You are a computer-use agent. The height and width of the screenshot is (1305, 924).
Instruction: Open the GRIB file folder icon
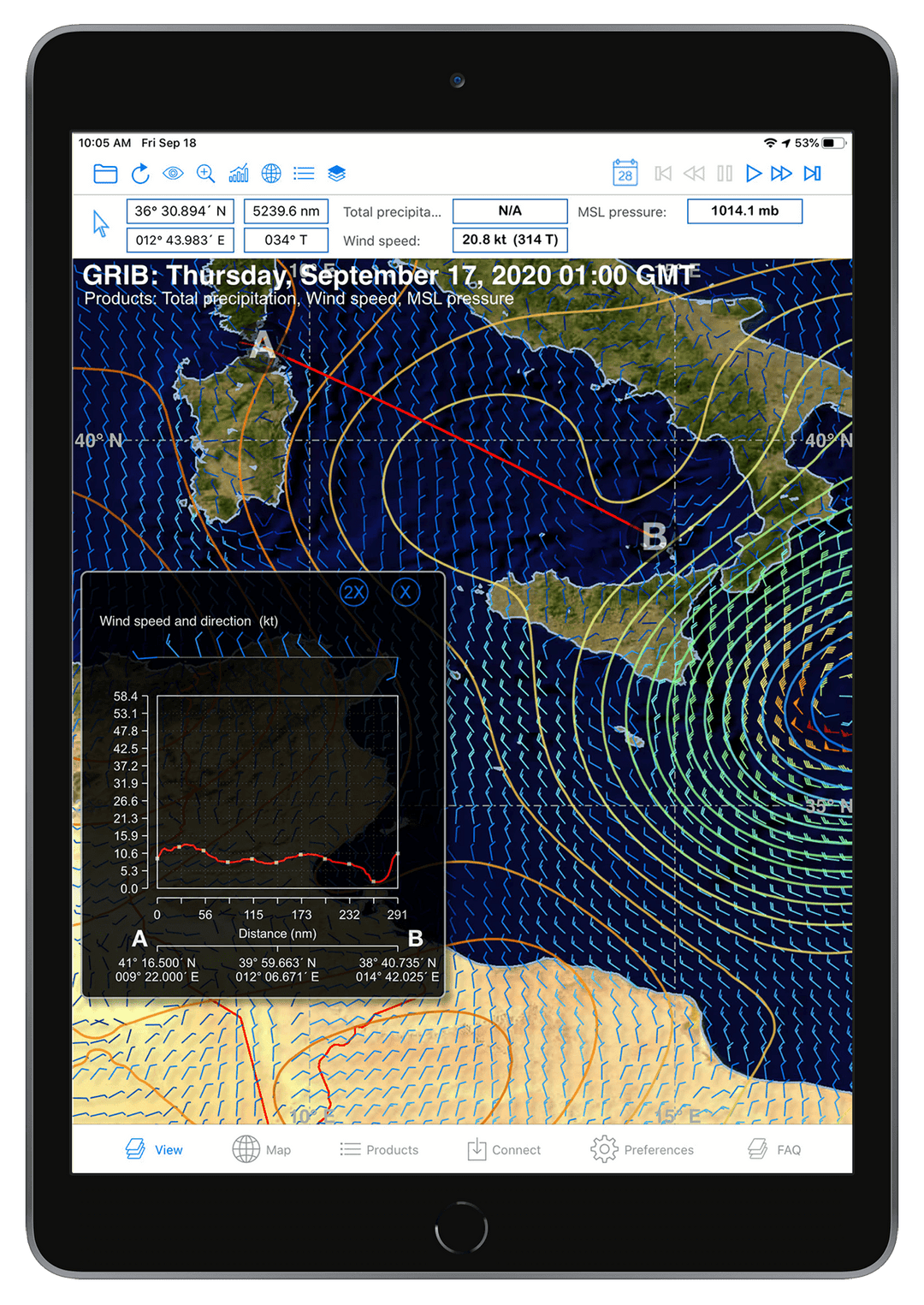coord(105,174)
